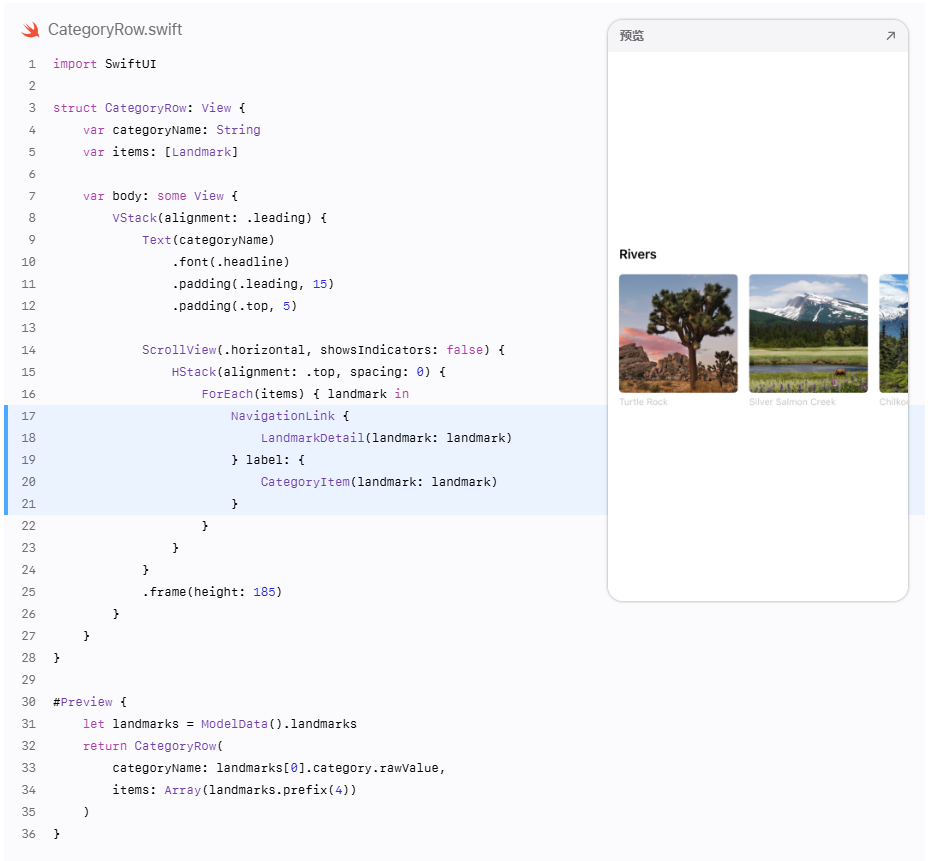This screenshot has height=861, width=928.
Task: Click 'VStack(alignment: .leading) {' line
Action: pos(220,218)
